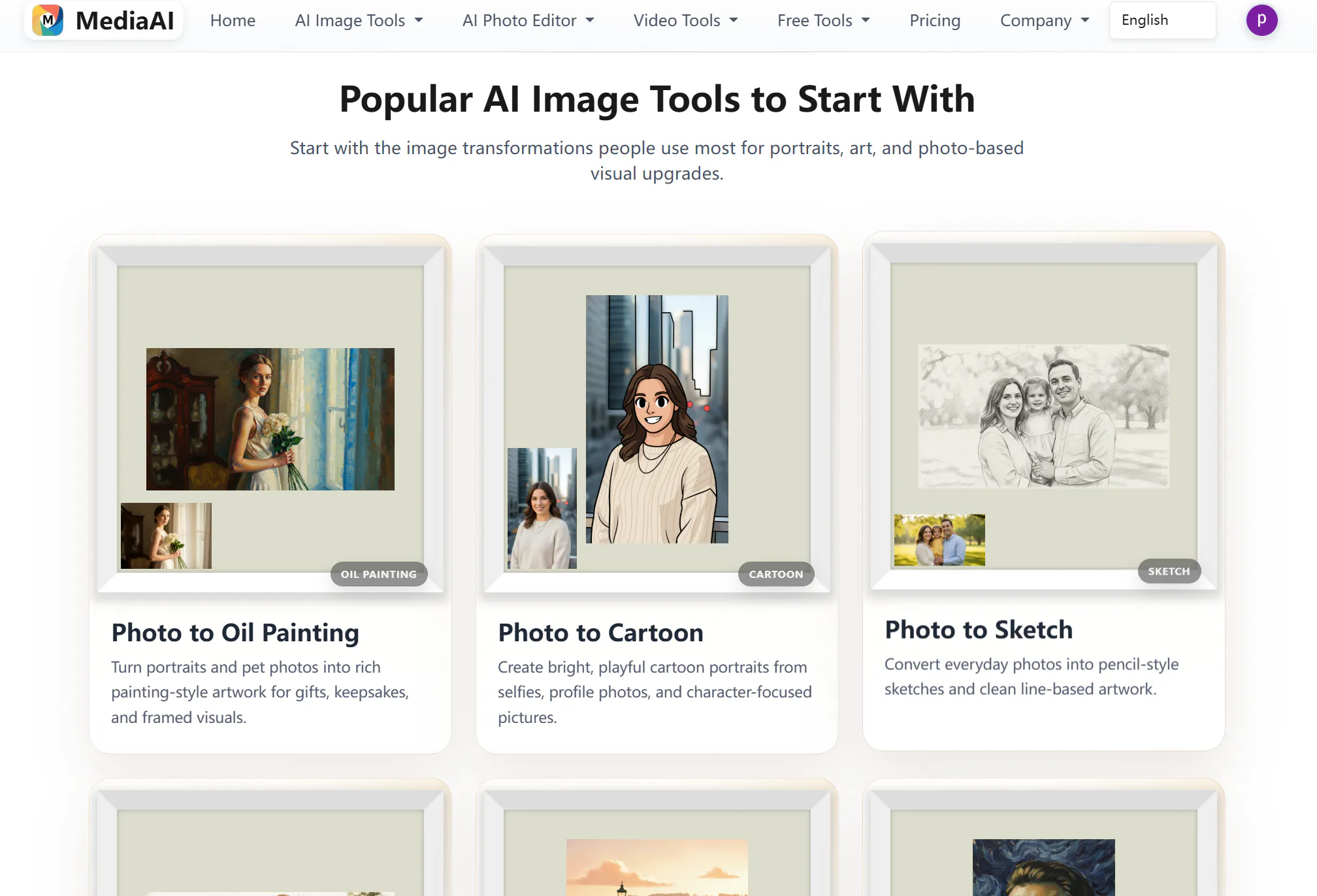This screenshot has height=896, width=1317.
Task: View the cartoon woman result image
Action: click(657, 419)
